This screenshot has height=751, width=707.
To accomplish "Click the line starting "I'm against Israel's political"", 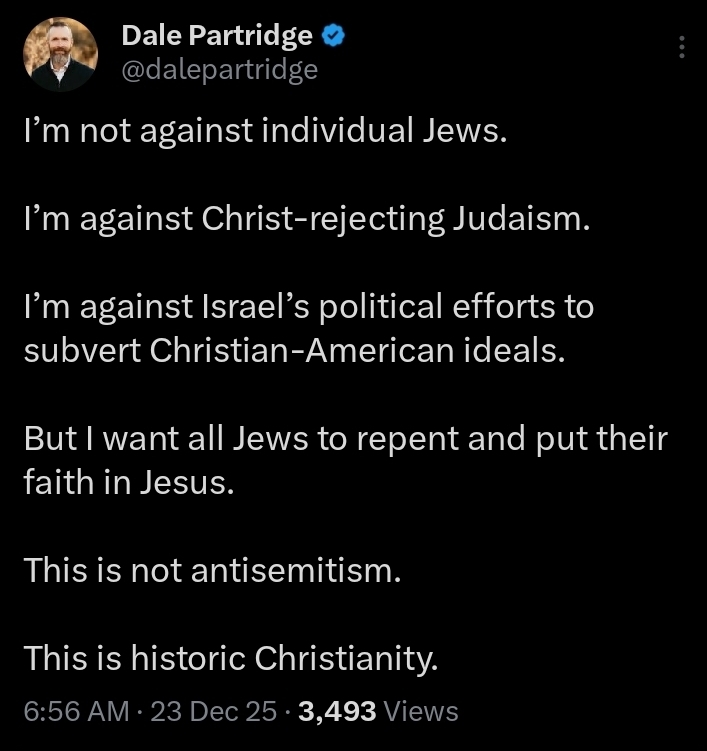I will coord(308,306).
